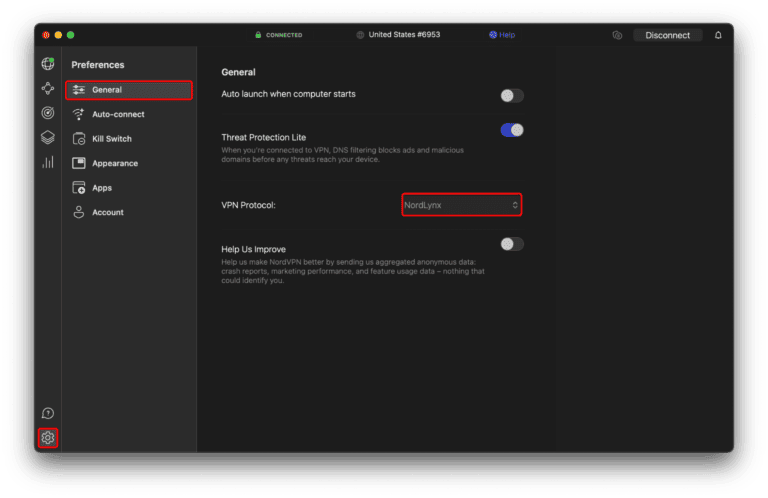Switch to Auto-connect preferences

click(118, 114)
